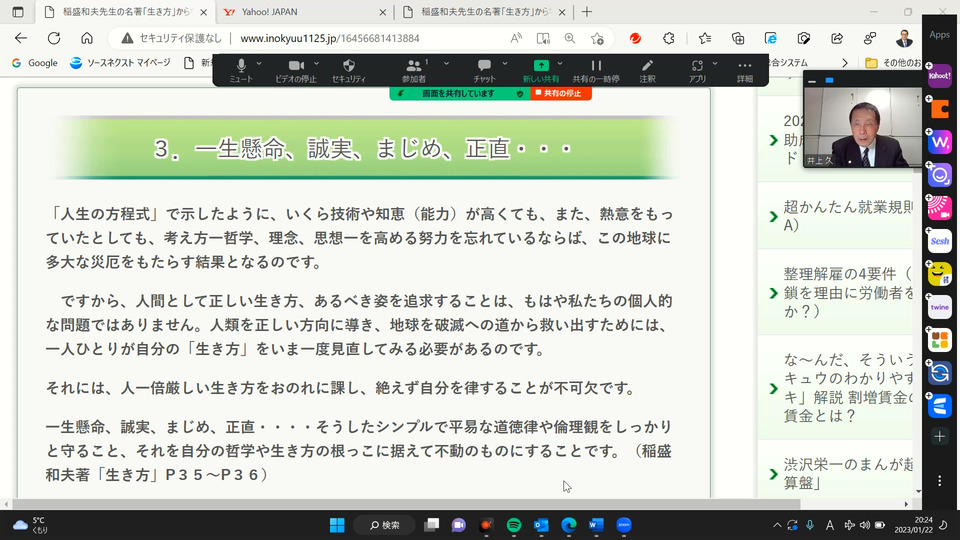The image size is (960, 540).
Task: Reload the current web page
Action: pos(54,38)
